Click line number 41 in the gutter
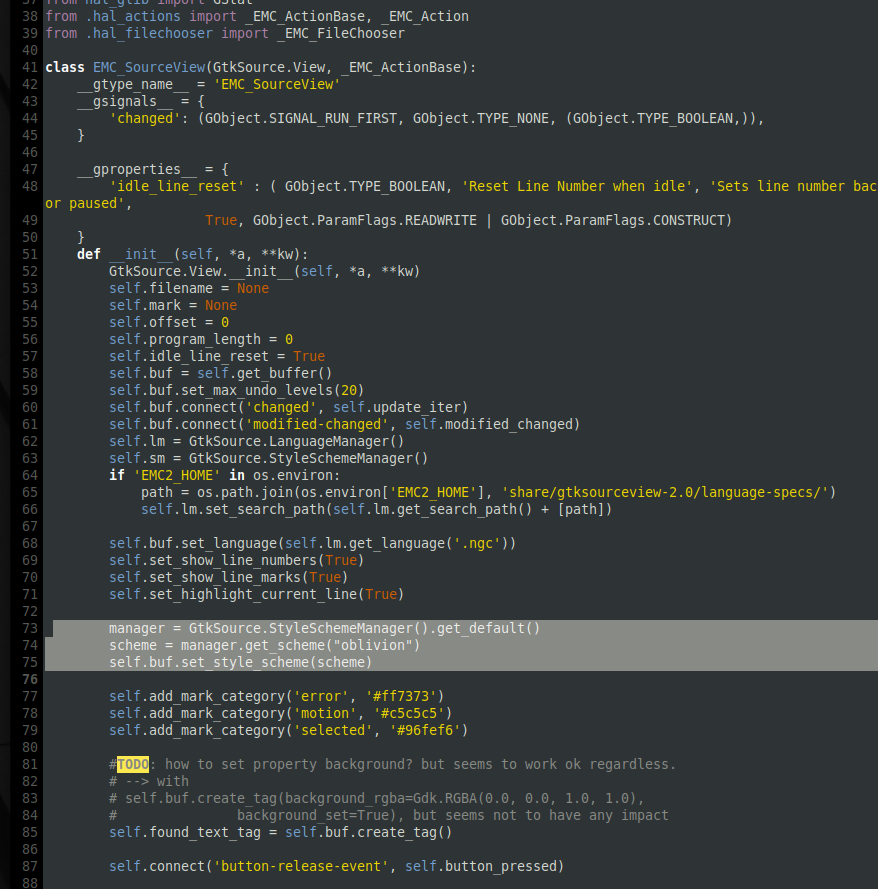This screenshot has height=889, width=878. pyautogui.click(x=29, y=67)
